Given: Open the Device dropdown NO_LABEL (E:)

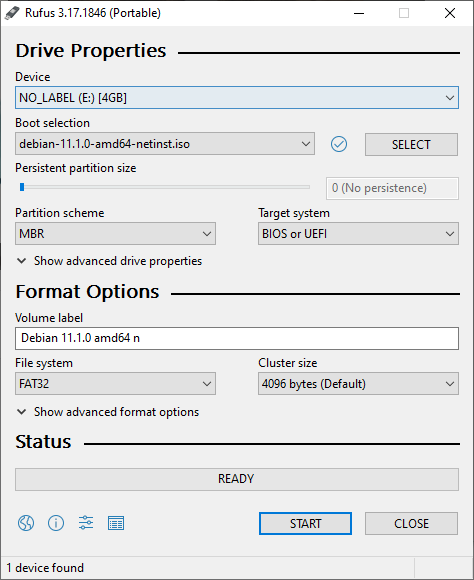Looking at the screenshot, I should [x=237, y=98].
